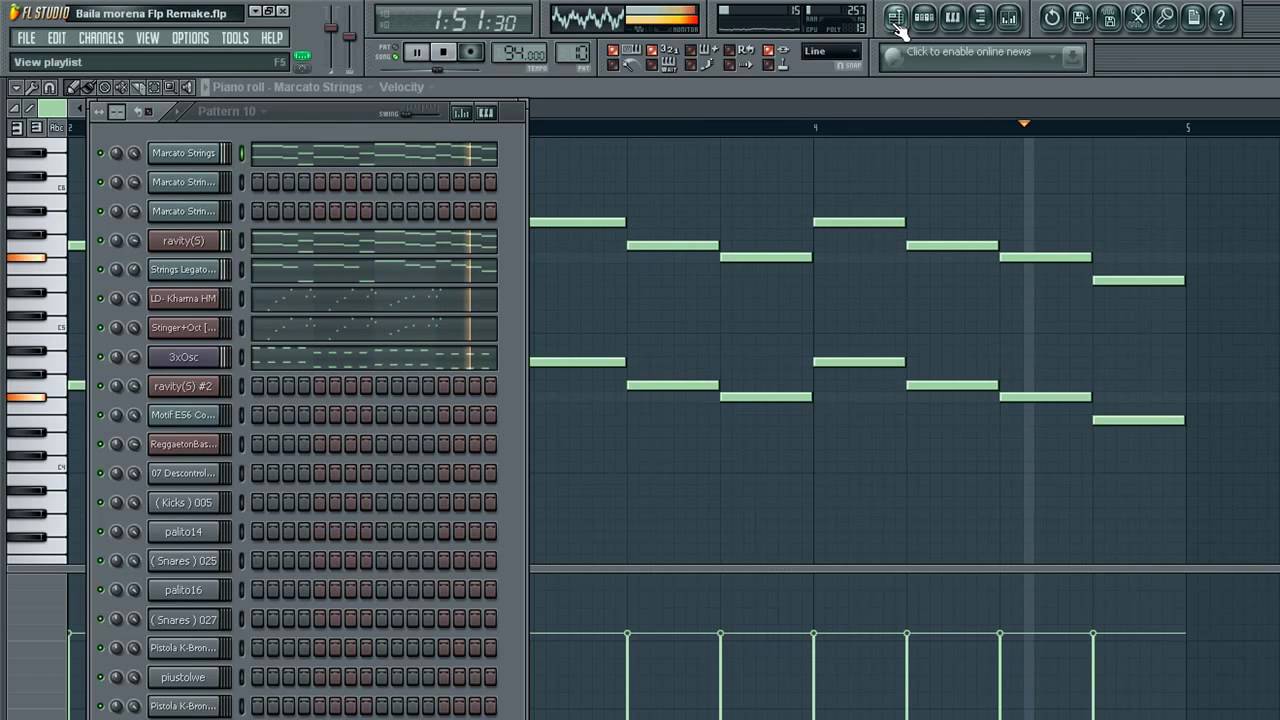1280x720 pixels.
Task: Open the step sequencer channel options arrow
Action: point(177,111)
